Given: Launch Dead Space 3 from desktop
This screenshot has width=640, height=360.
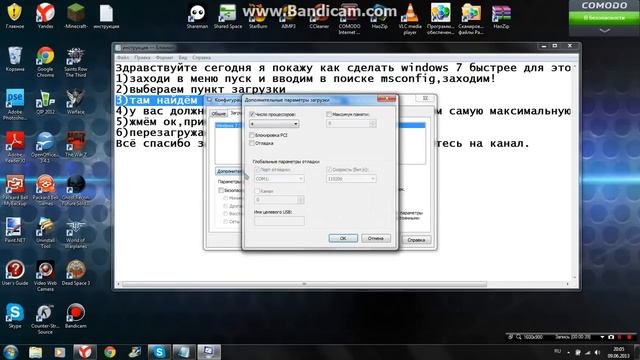Looking at the screenshot, I should [76, 273].
